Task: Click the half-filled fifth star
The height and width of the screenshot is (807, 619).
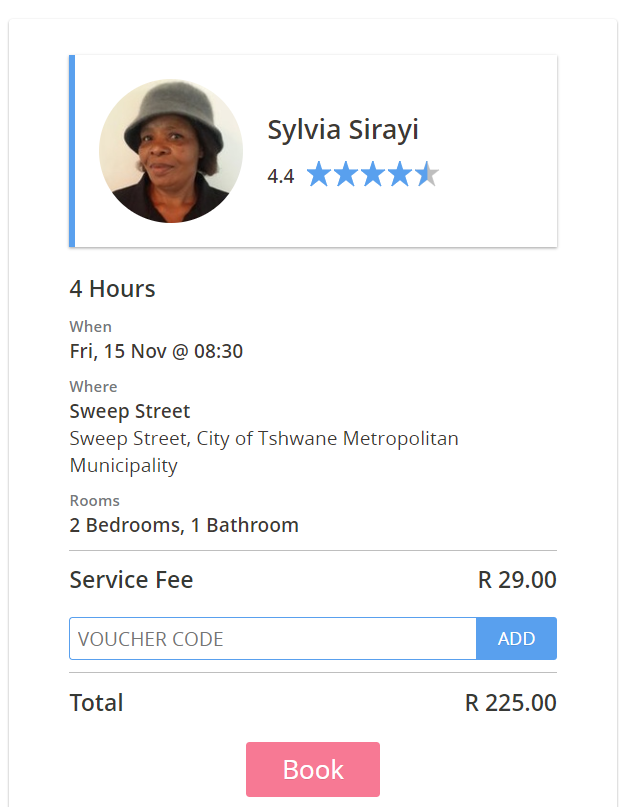Action: pos(426,174)
